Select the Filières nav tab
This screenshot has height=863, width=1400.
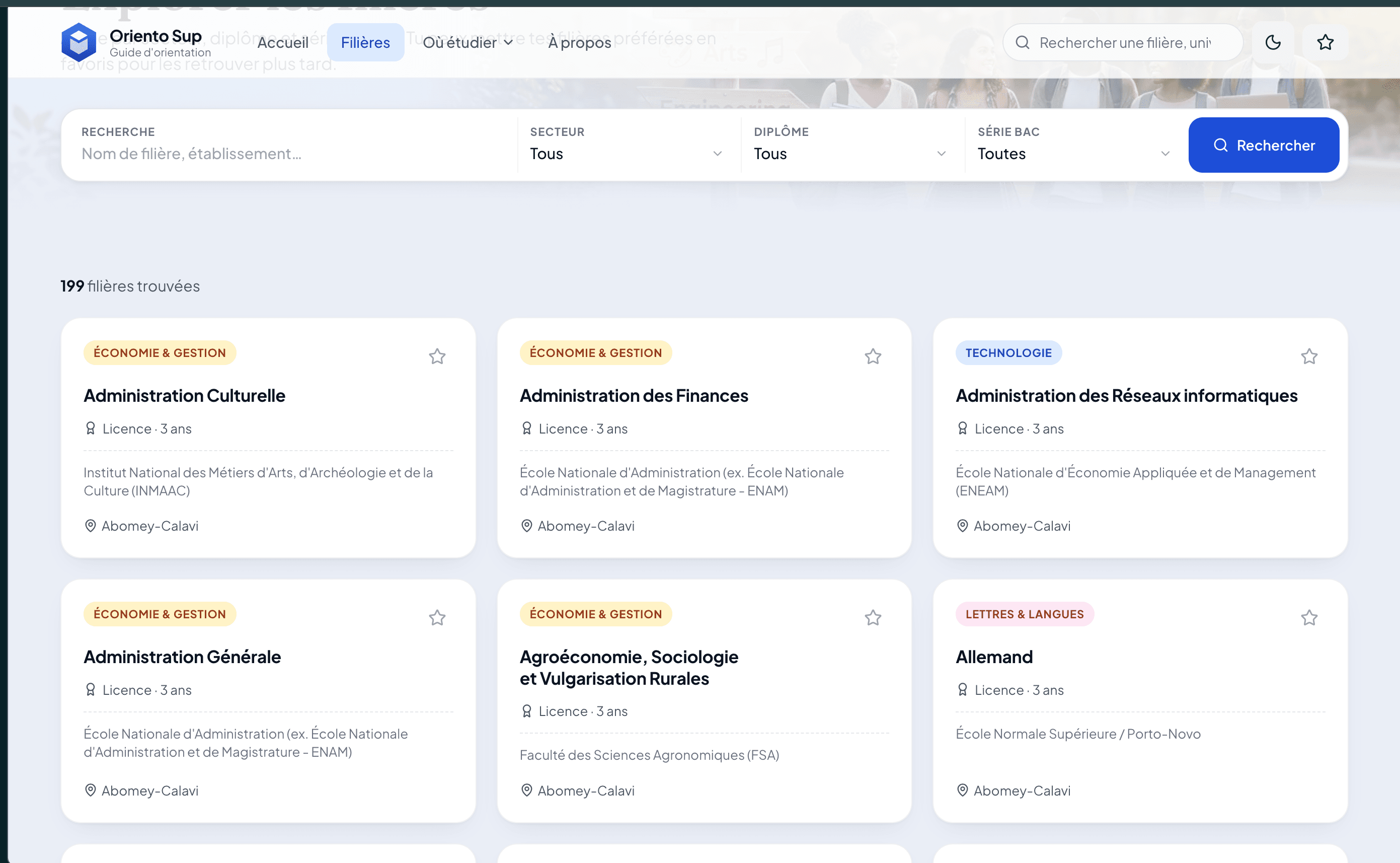pos(366,42)
